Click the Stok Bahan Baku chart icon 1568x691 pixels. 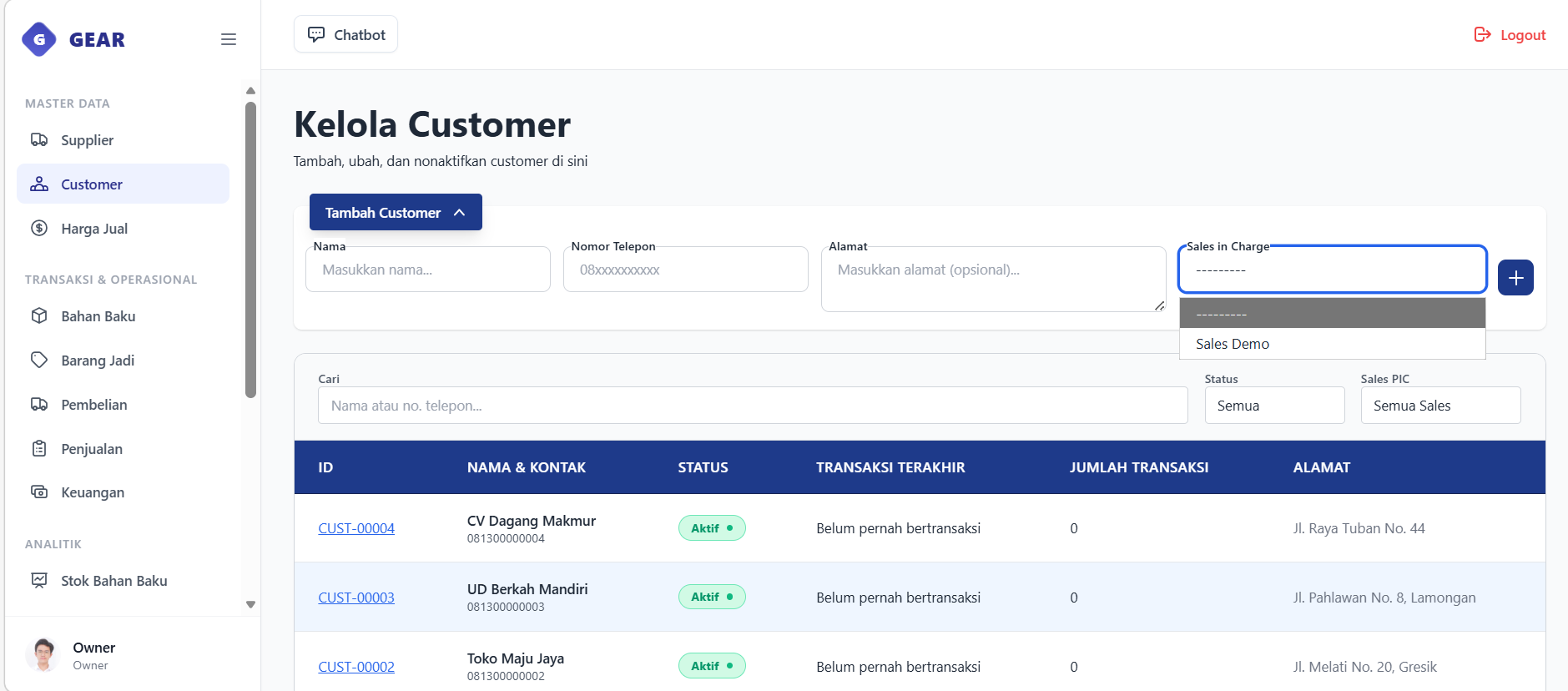[39, 580]
